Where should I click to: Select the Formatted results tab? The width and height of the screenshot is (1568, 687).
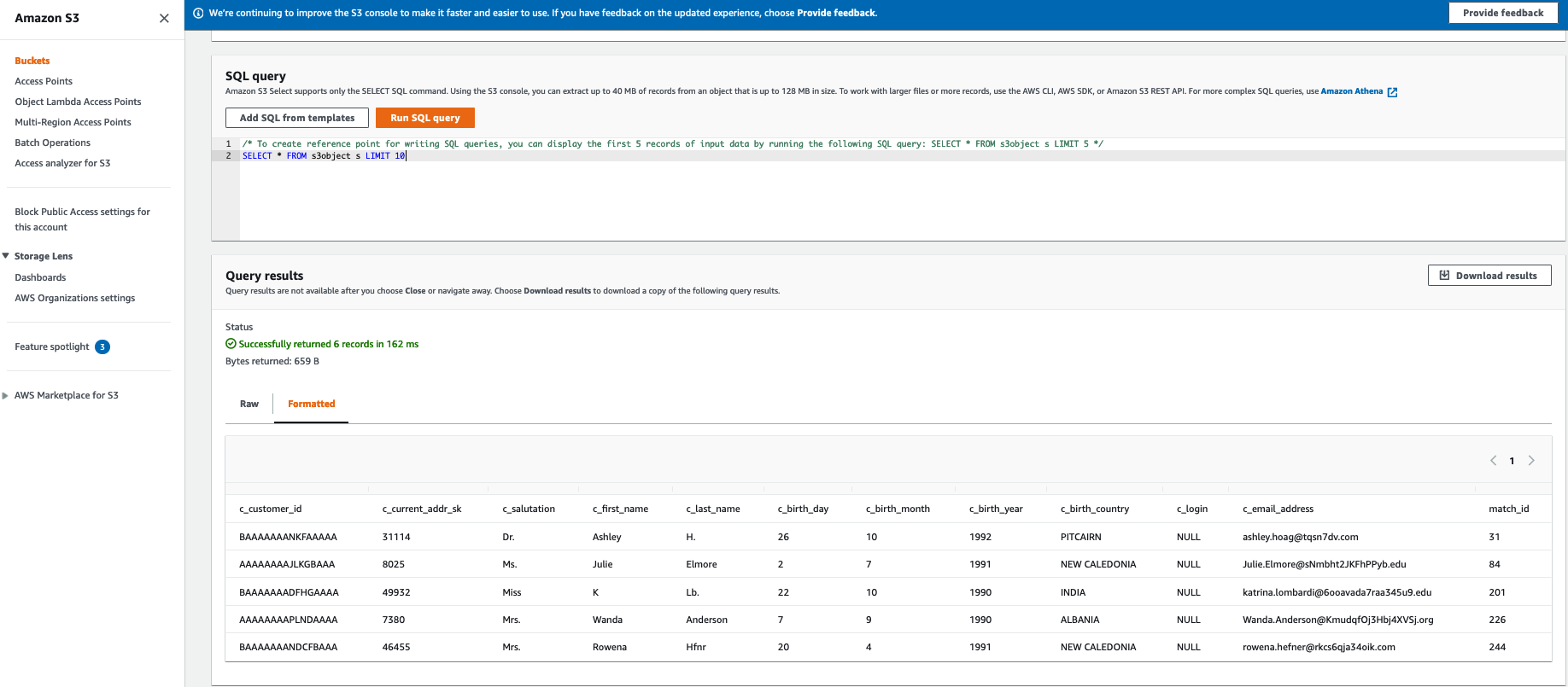click(x=312, y=404)
